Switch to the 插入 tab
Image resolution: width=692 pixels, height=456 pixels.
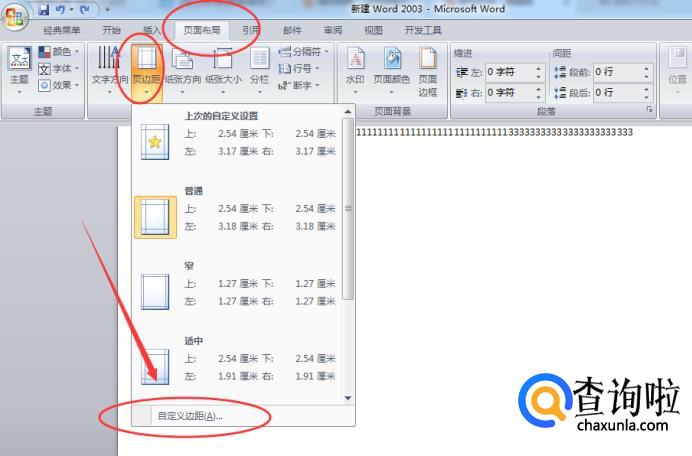pyautogui.click(x=152, y=30)
